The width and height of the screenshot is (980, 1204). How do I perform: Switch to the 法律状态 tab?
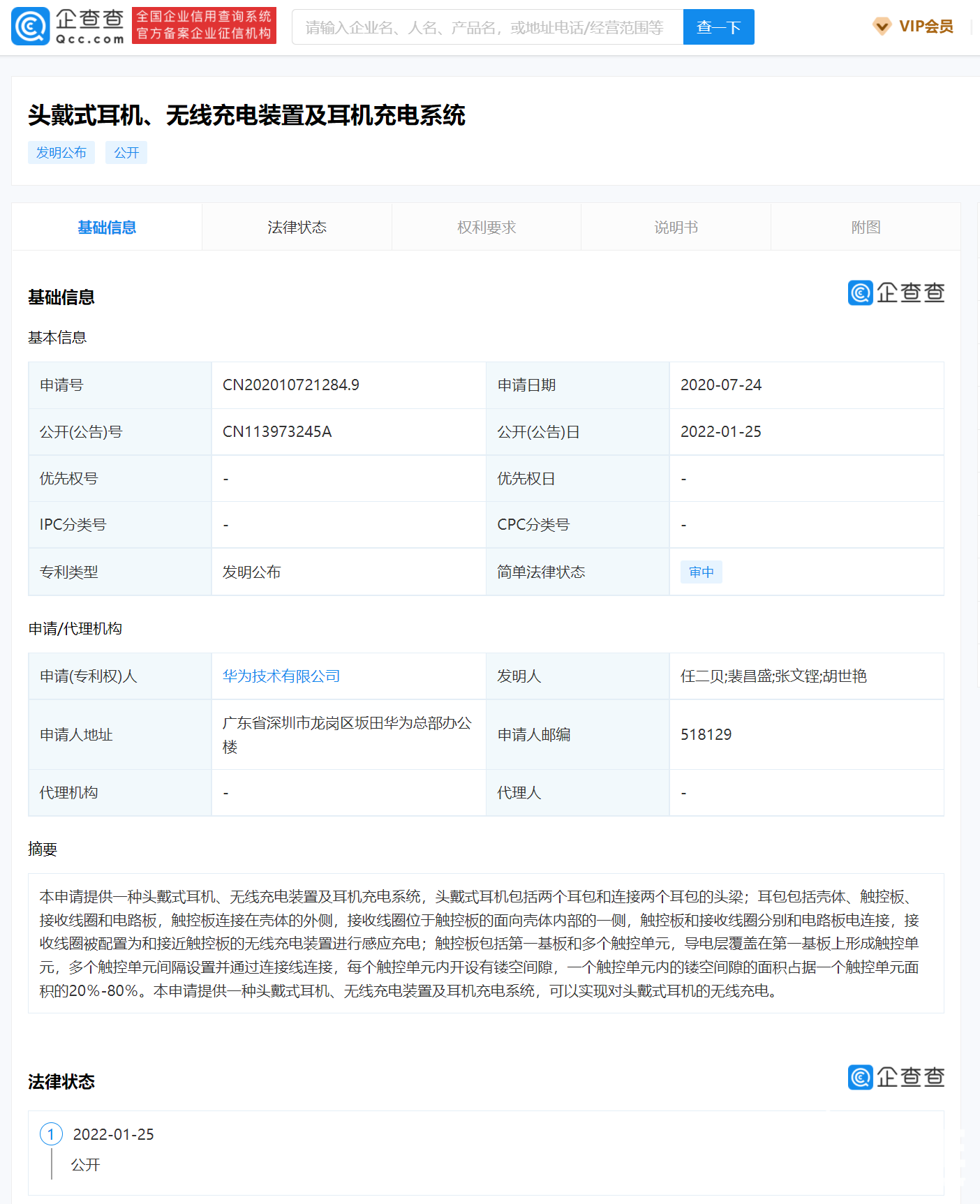pos(297,228)
